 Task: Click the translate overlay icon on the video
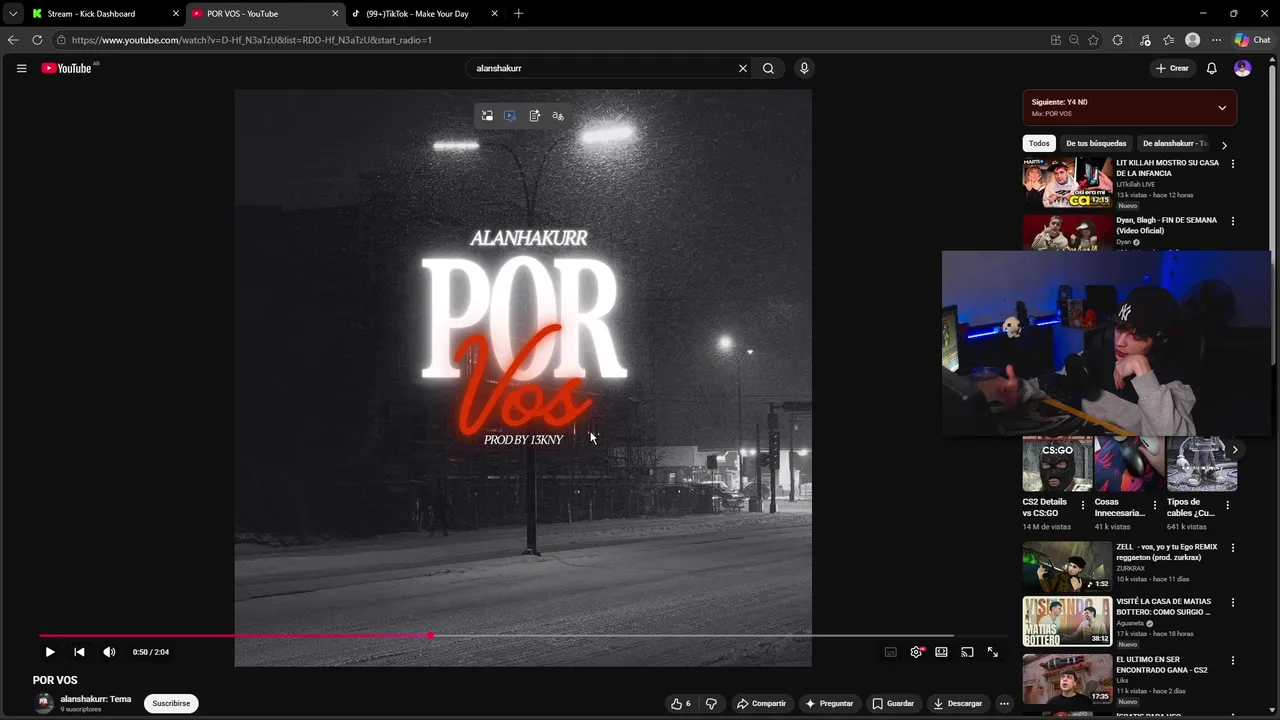(558, 116)
